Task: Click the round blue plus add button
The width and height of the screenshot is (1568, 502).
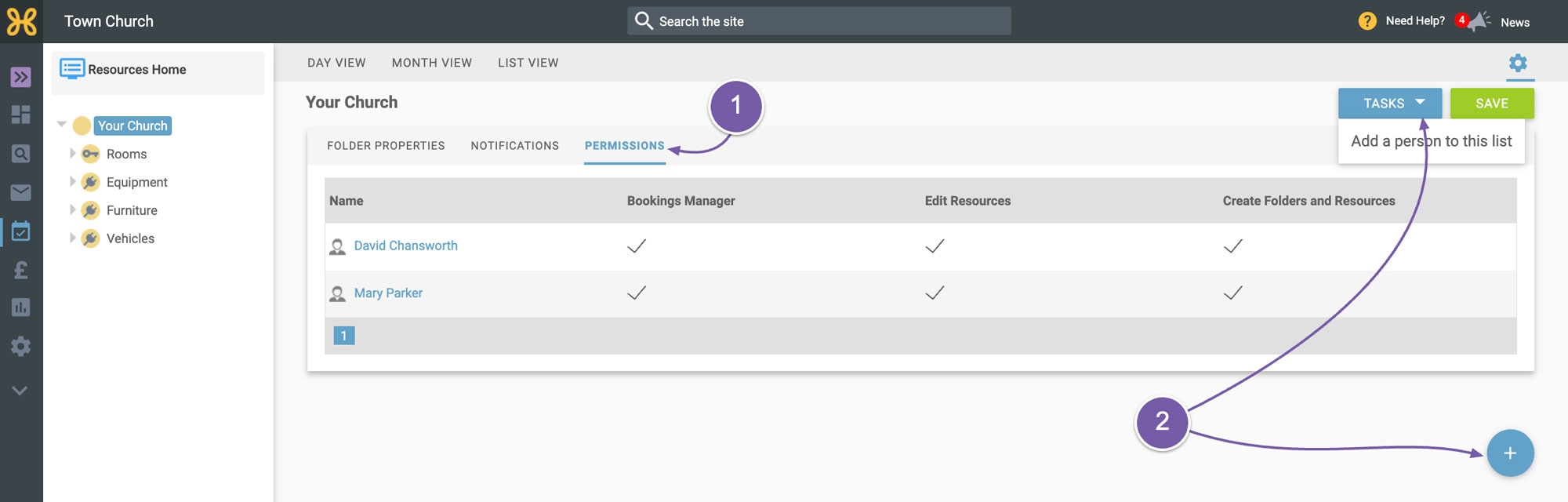Action: [1510, 453]
